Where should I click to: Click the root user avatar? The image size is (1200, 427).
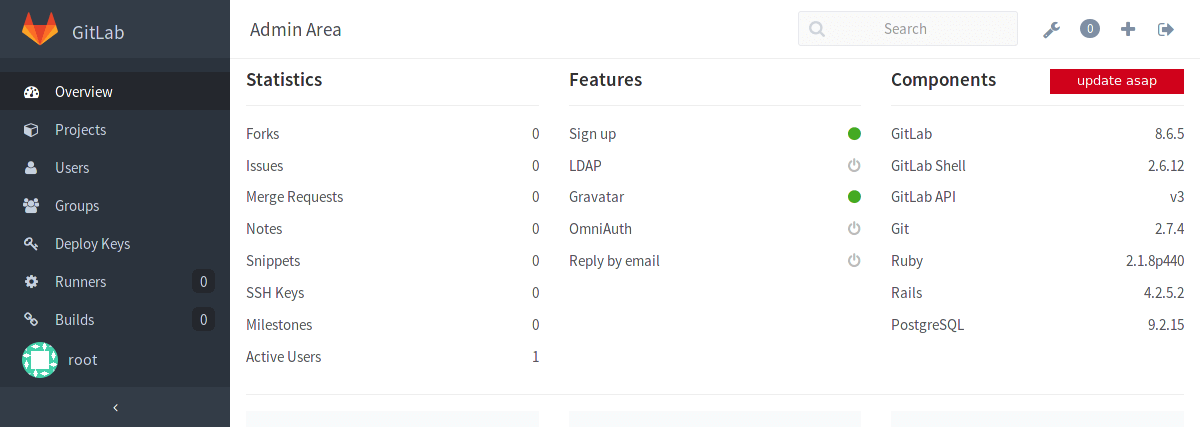40,360
